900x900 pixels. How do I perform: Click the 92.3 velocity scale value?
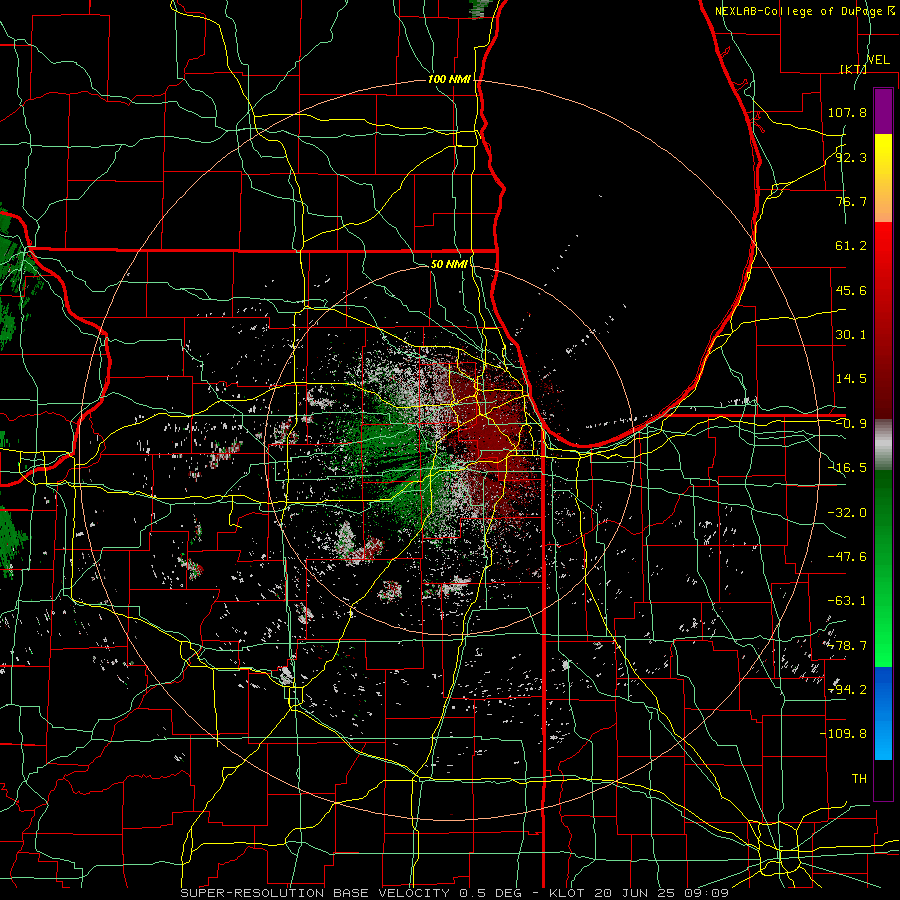[851, 157]
